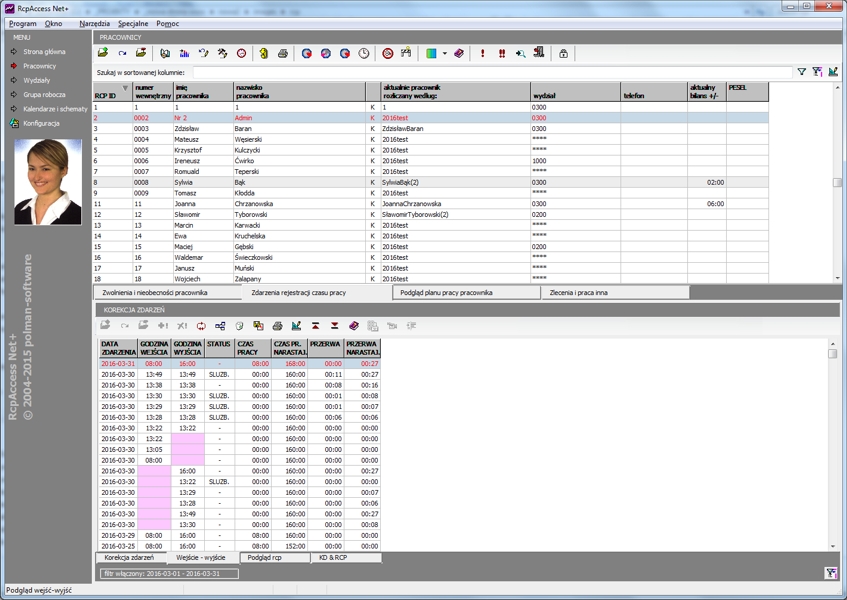The height and width of the screenshot is (600, 847).
Task: Switch to the KD & RCP tab
Action: coord(332,558)
